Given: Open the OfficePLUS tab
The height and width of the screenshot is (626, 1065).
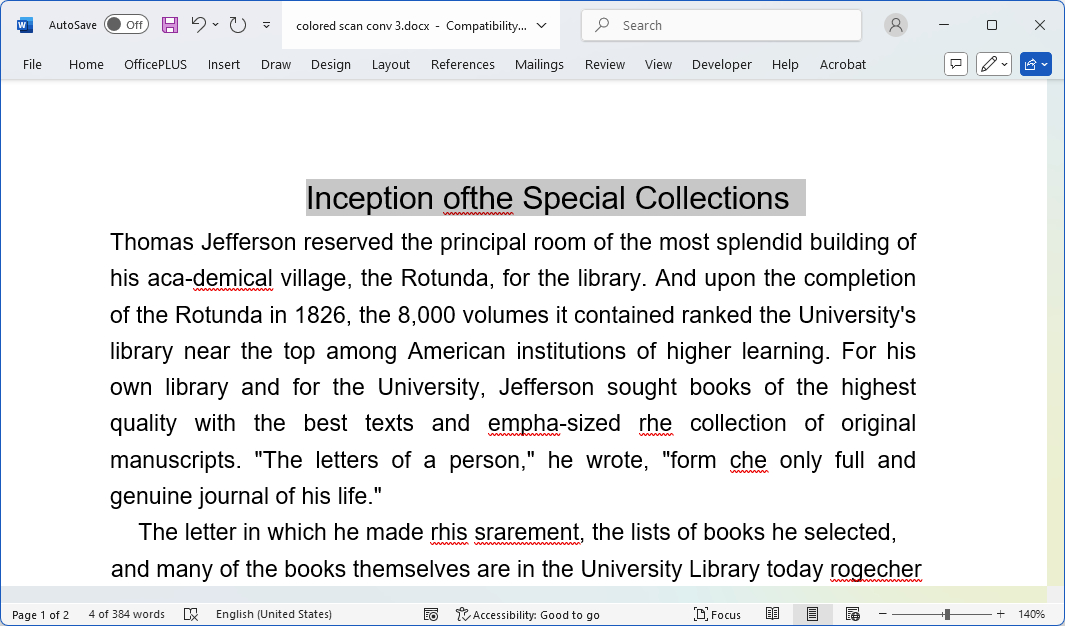Looking at the screenshot, I should (x=155, y=64).
